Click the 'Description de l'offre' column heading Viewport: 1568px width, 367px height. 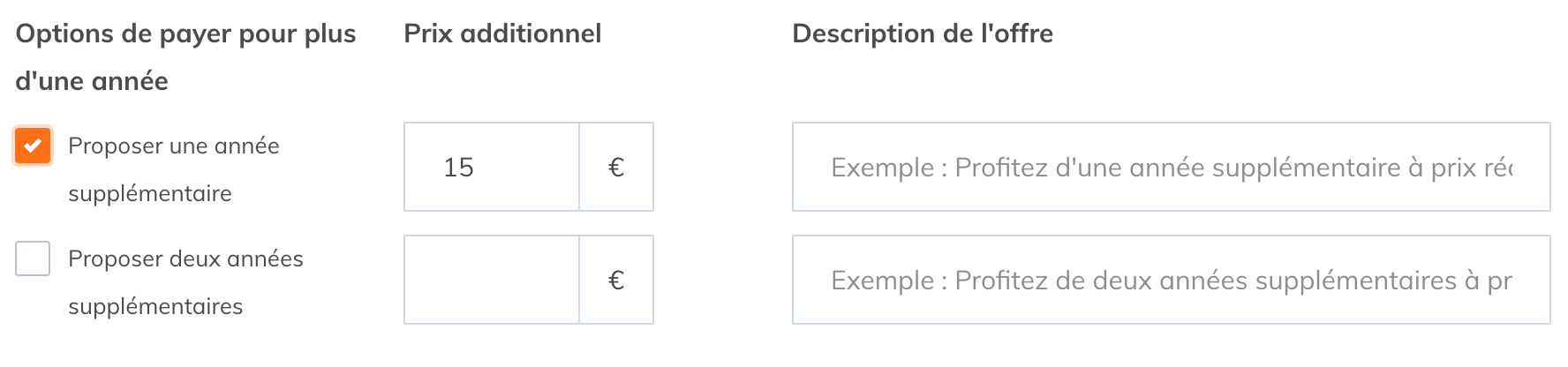tap(923, 34)
